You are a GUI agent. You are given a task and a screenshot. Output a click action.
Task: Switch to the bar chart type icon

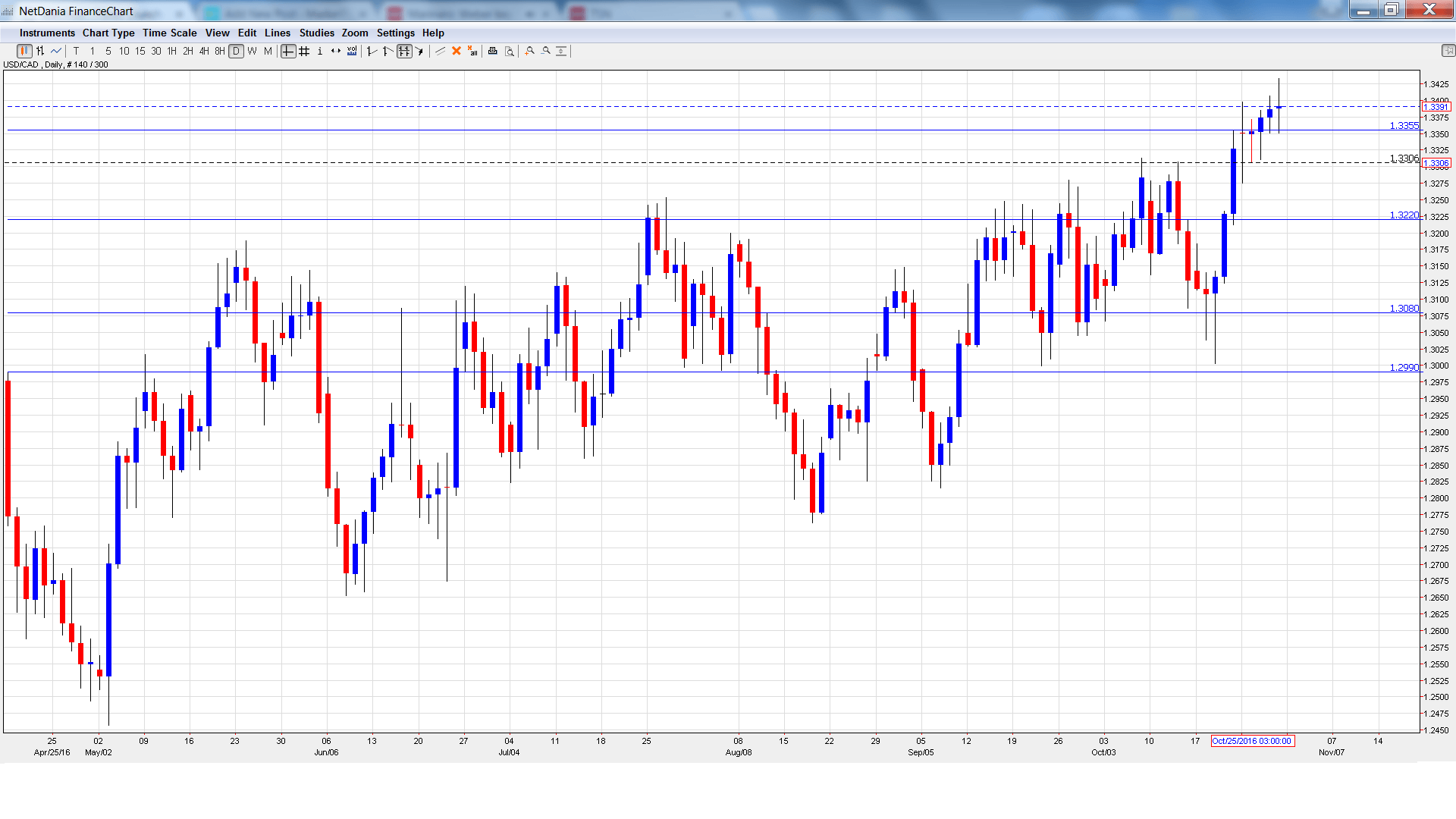40,51
